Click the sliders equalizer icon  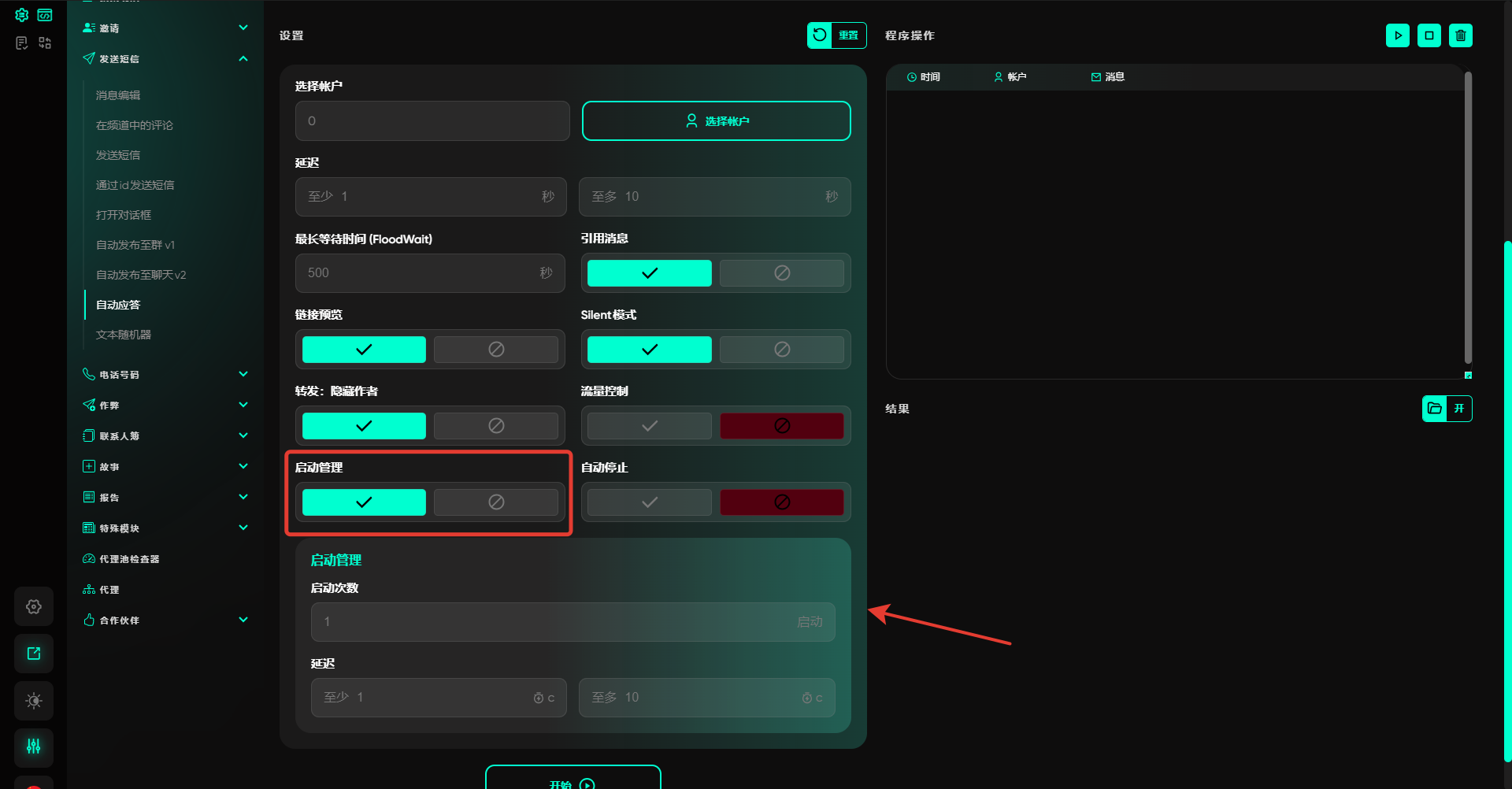coord(34,746)
